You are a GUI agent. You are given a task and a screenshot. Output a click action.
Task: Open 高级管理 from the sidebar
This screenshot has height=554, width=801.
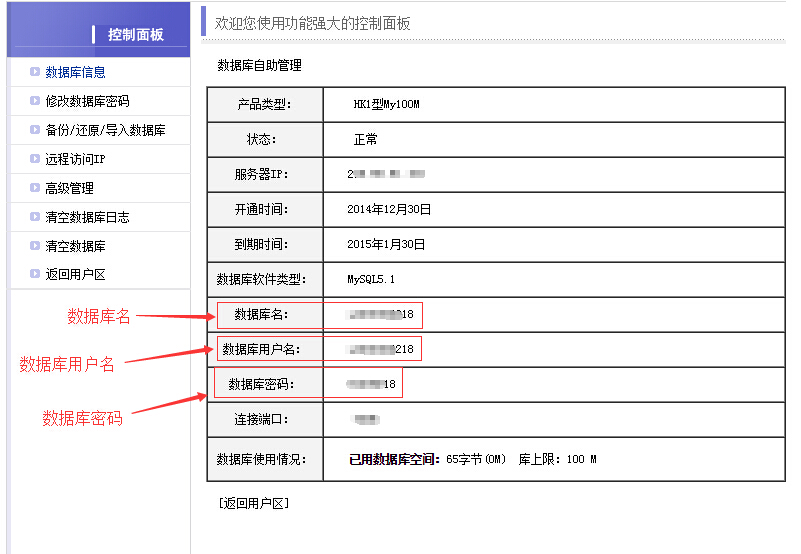pos(69,188)
